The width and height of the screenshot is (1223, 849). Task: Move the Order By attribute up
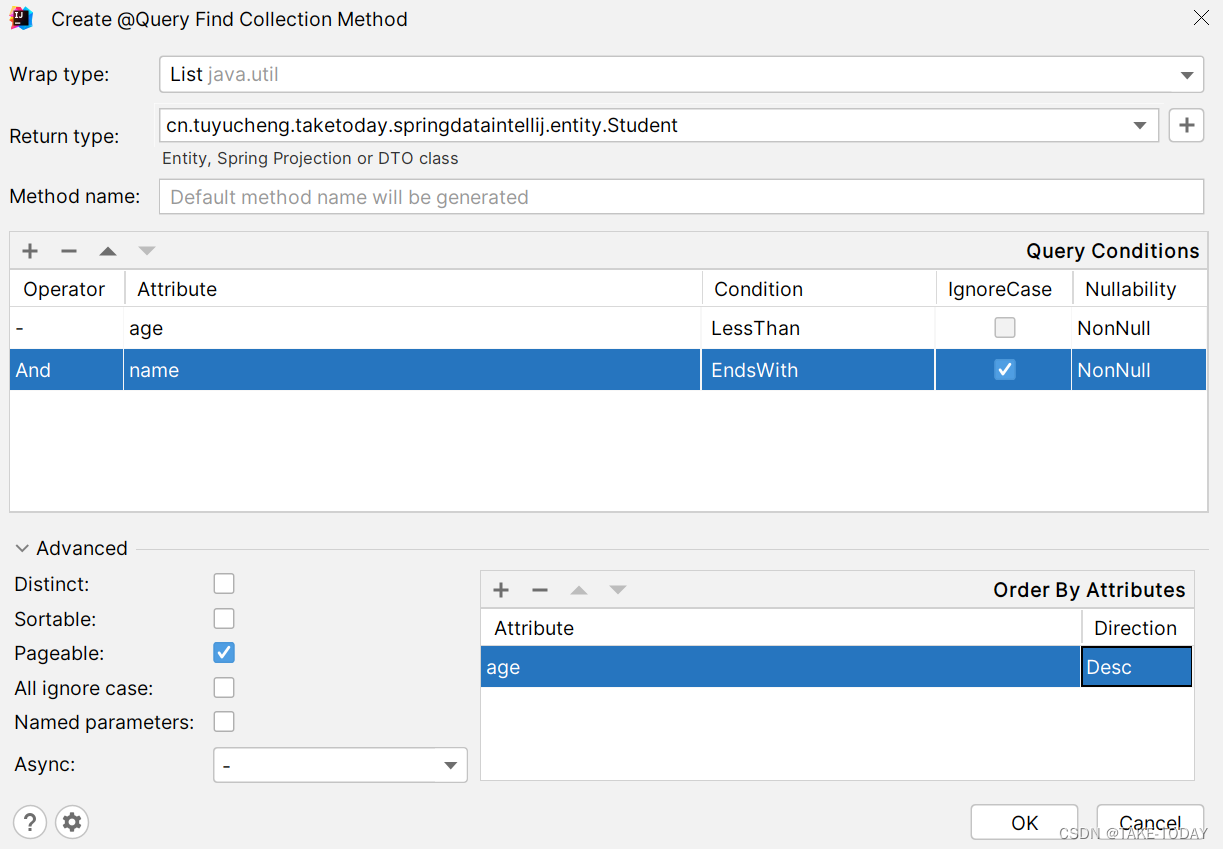click(x=579, y=590)
